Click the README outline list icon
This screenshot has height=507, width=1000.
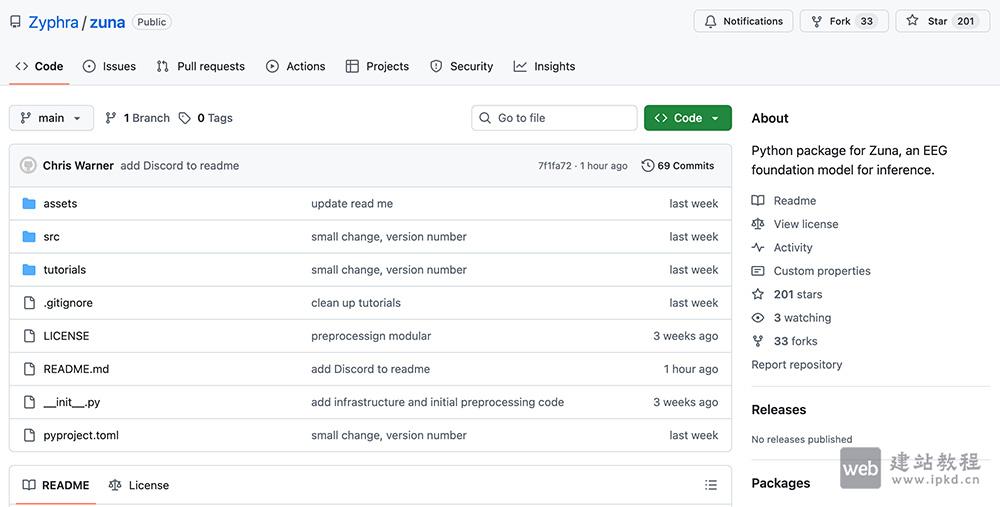pyautogui.click(x=710, y=485)
